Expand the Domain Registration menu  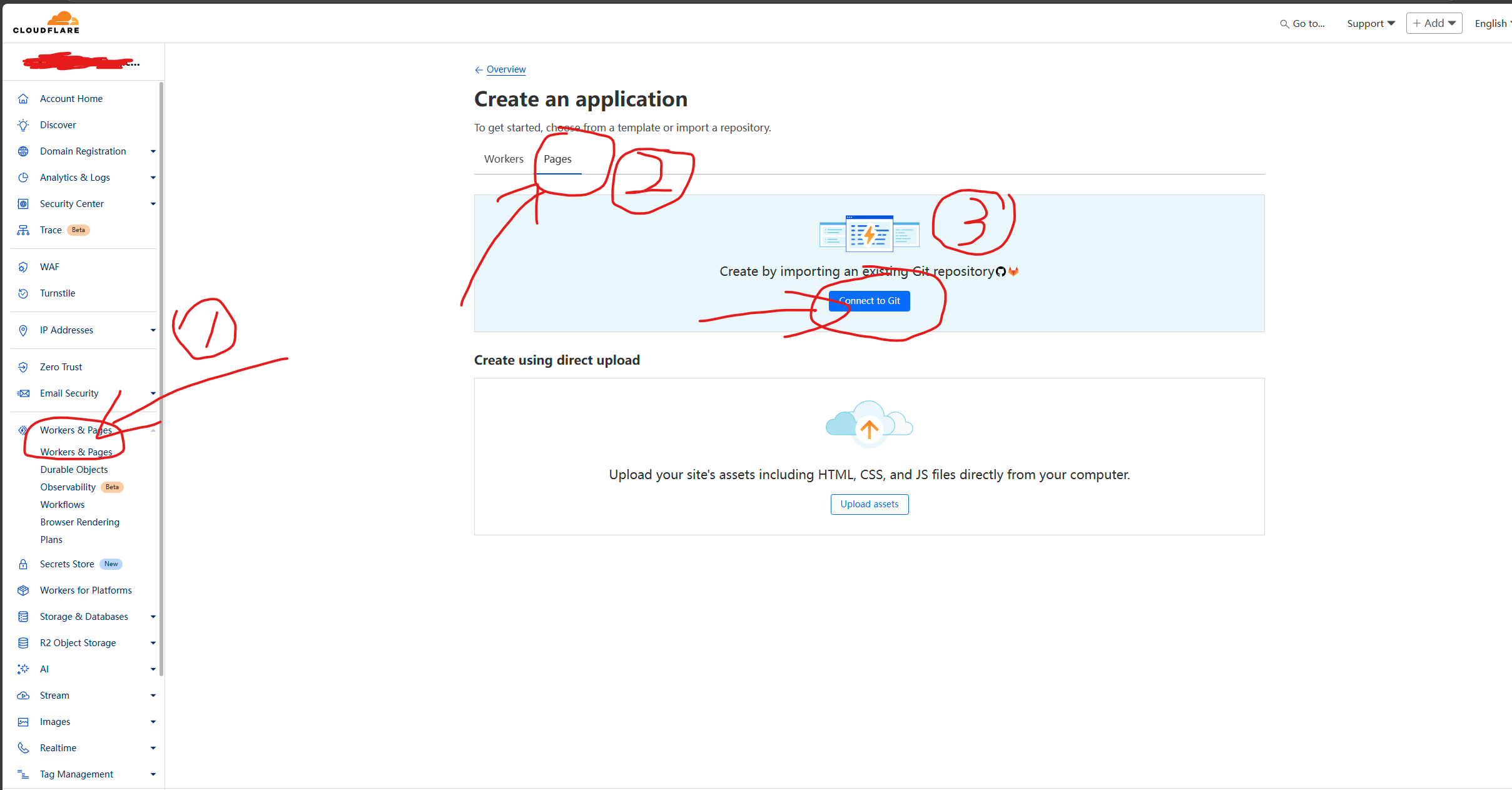pyautogui.click(x=153, y=151)
